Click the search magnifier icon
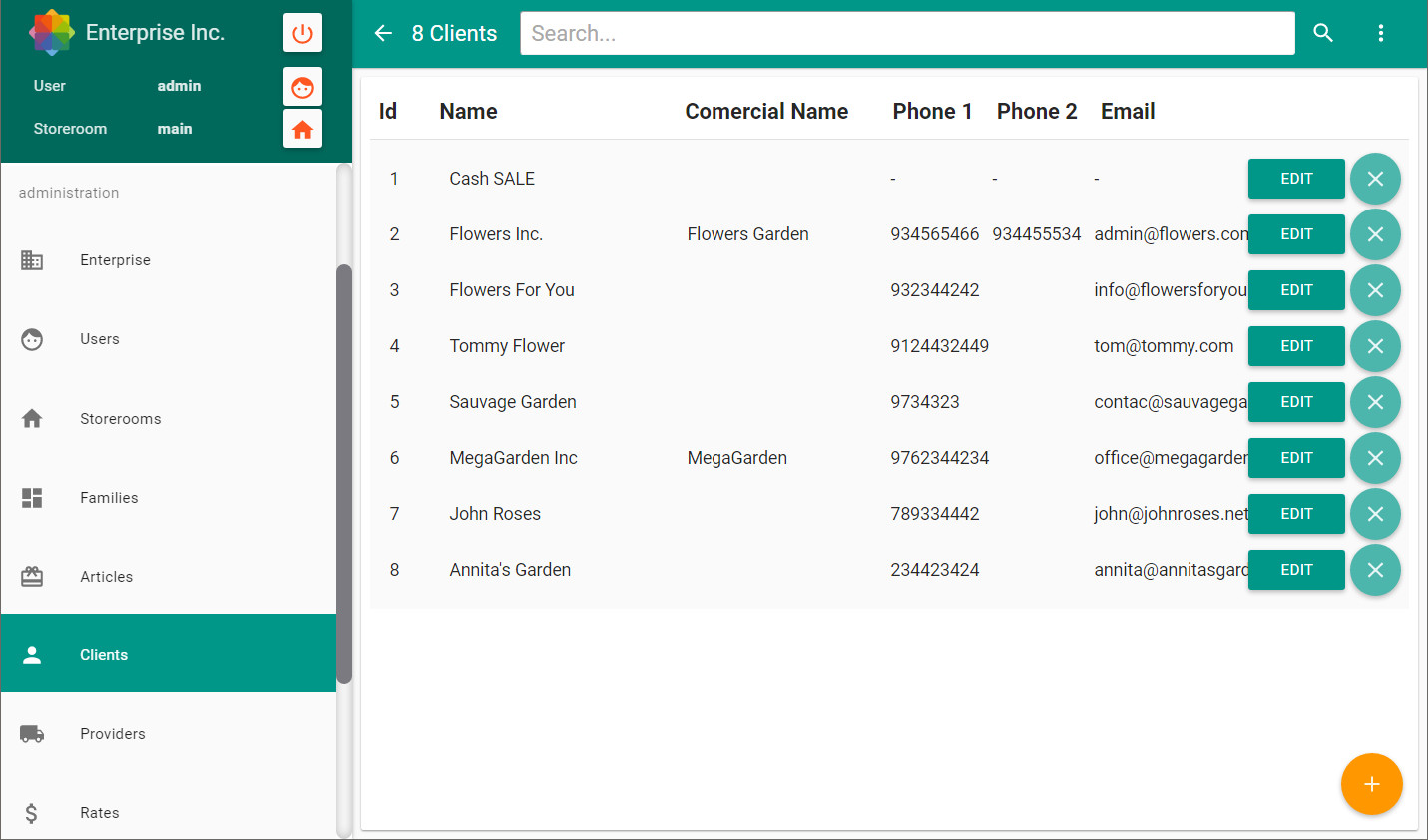The width and height of the screenshot is (1428, 840). pyautogui.click(x=1323, y=33)
